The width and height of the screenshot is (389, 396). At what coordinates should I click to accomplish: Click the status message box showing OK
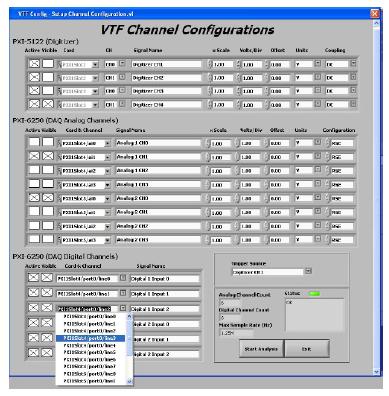314,315
